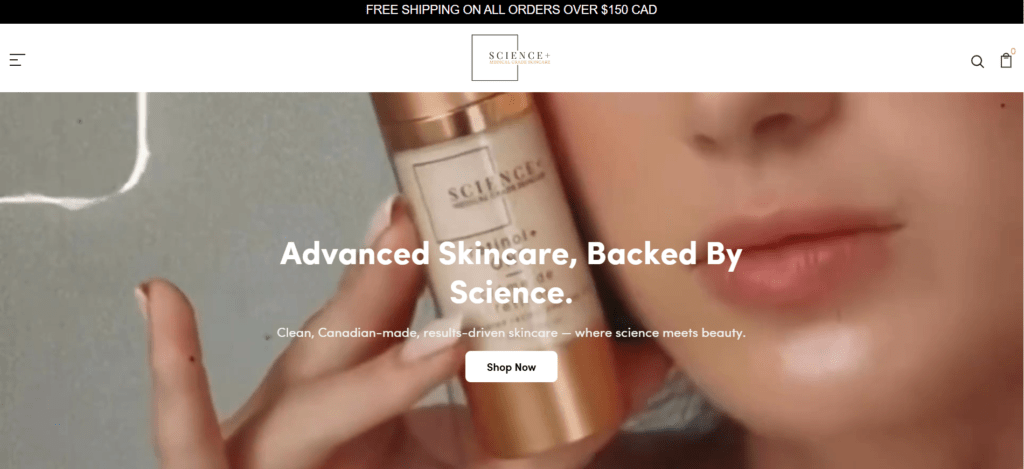Click the Shop Now button
Image resolution: width=1024 pixels, height=469 pixels.
pyautogui.click(x=511, y=367)
